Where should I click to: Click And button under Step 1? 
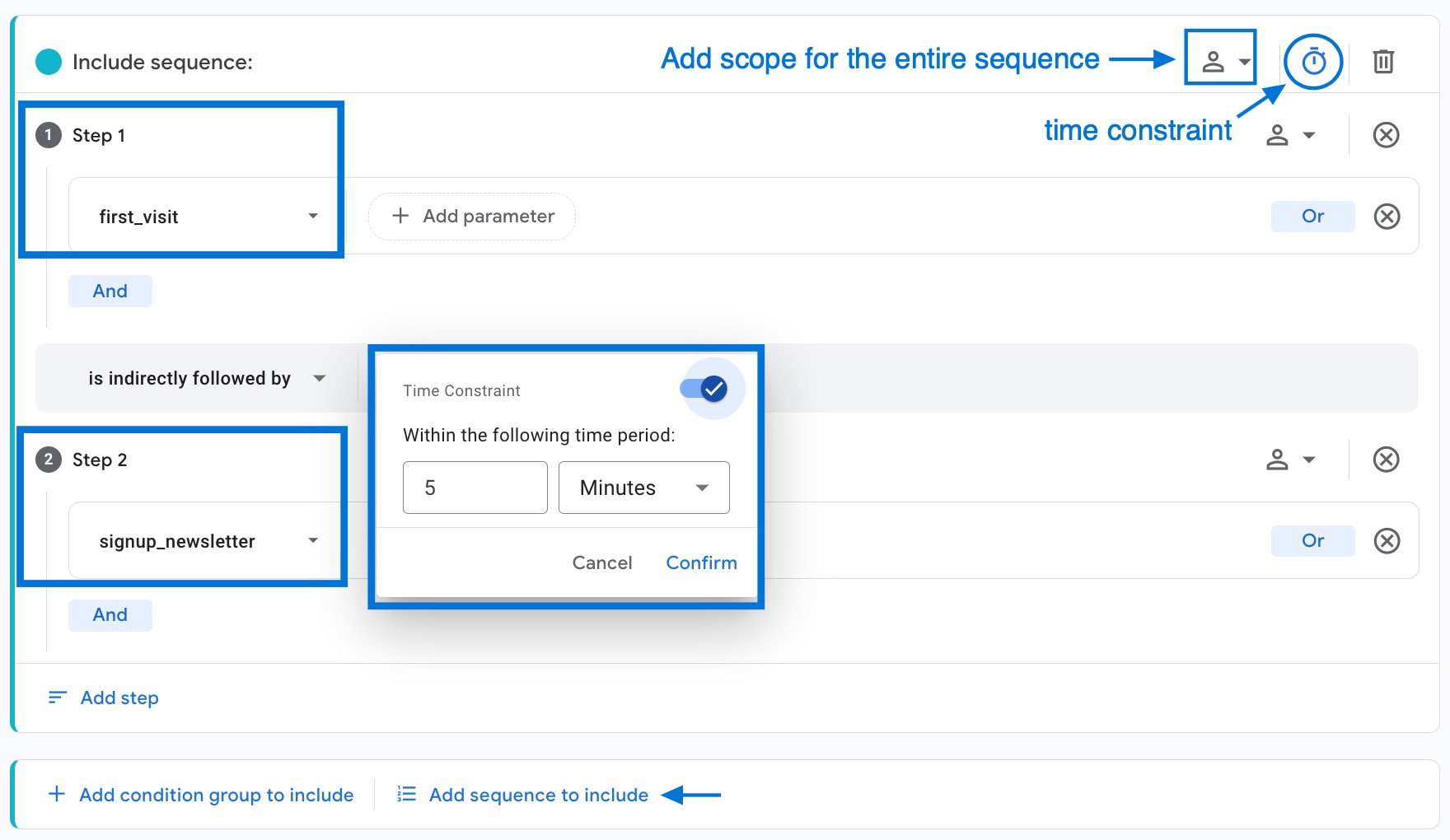click(110, 291)
